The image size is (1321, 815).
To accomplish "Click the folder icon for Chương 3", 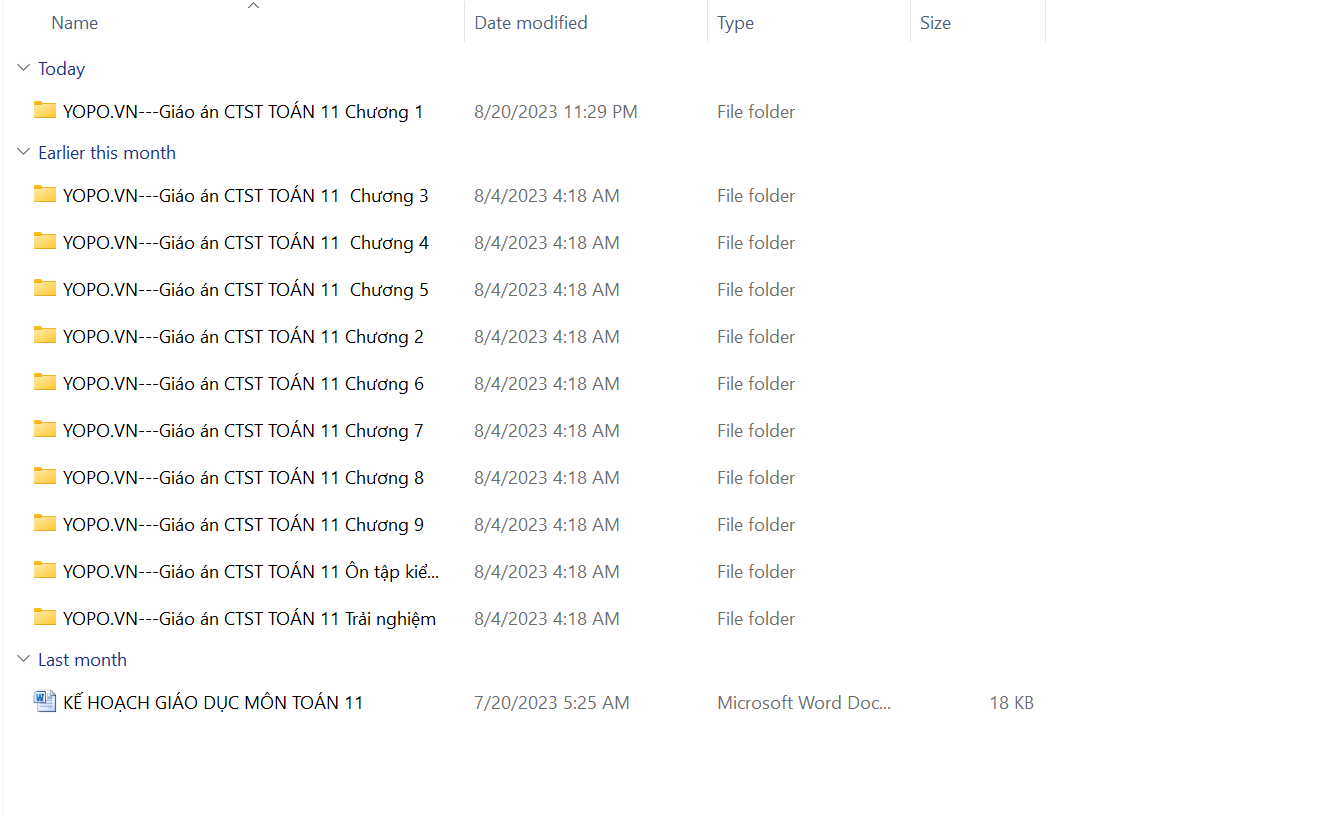I will (x=44, y=195).
